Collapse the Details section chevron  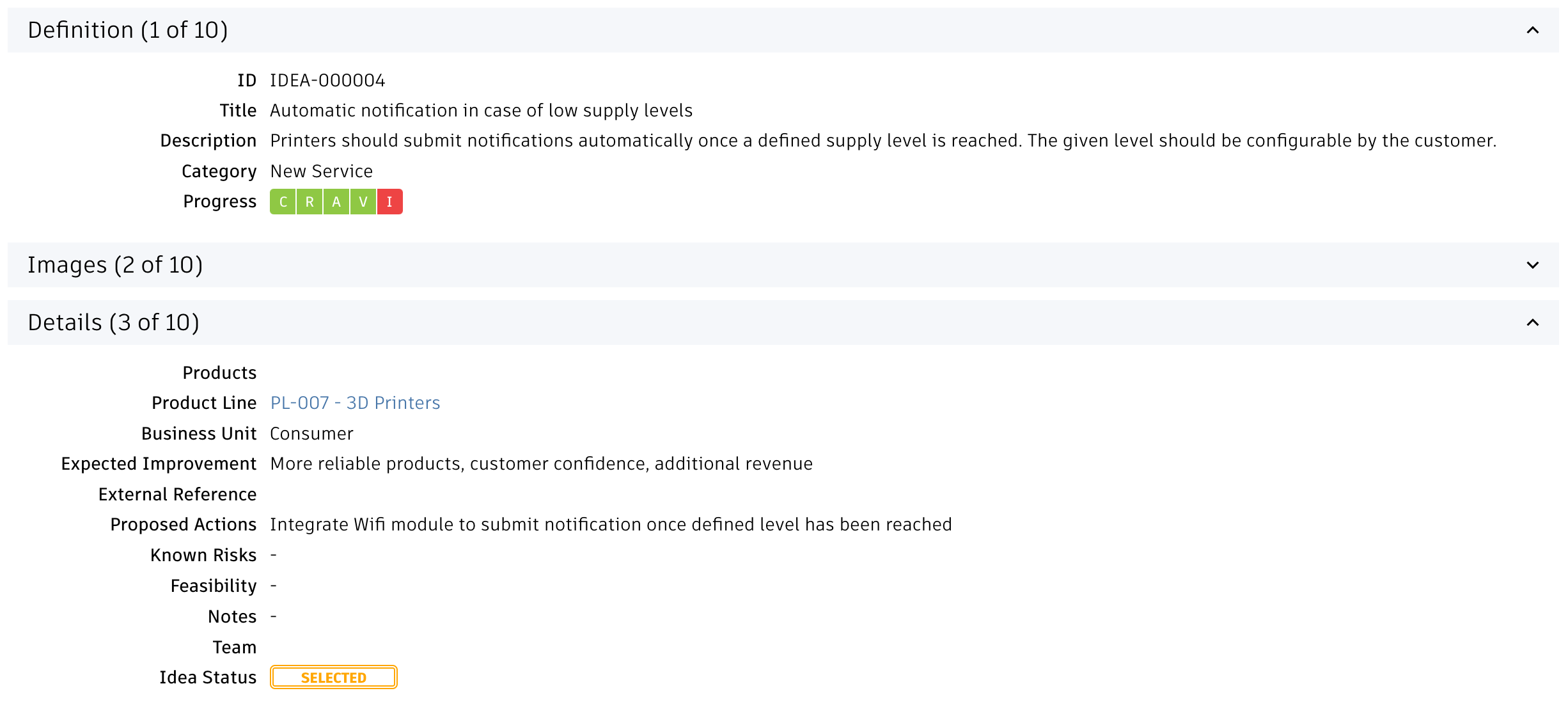pos(1532,323)
